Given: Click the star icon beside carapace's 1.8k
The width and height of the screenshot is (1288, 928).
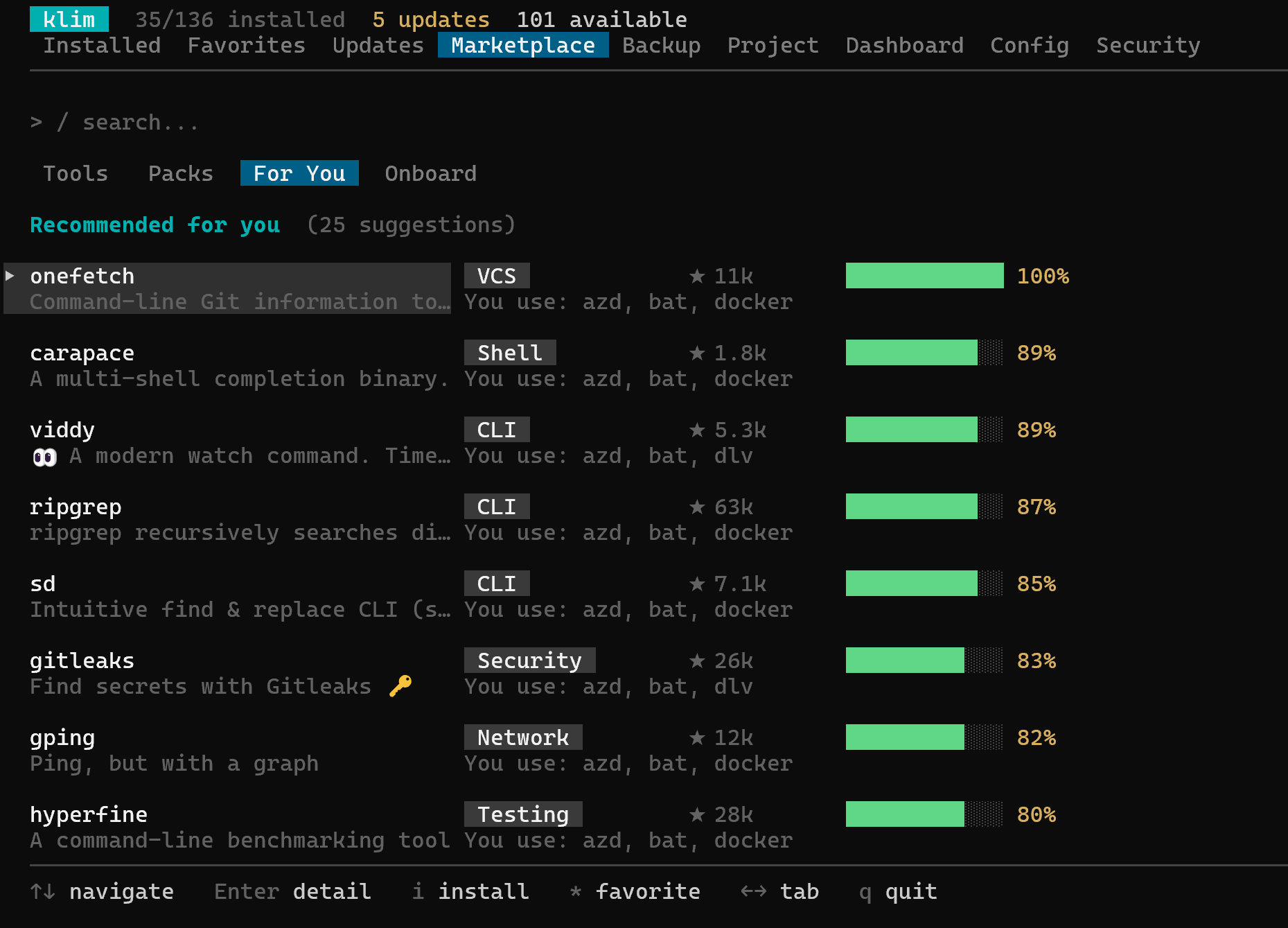Looking at the screenshot, I should point(697,353).
